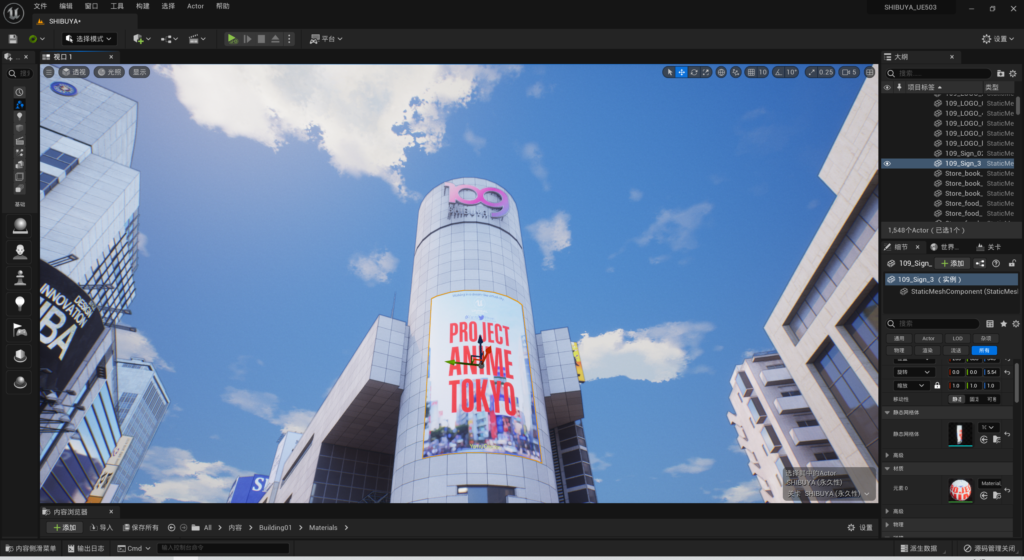
Task: Click the 所有 filter button in Details
Action: 984,350
